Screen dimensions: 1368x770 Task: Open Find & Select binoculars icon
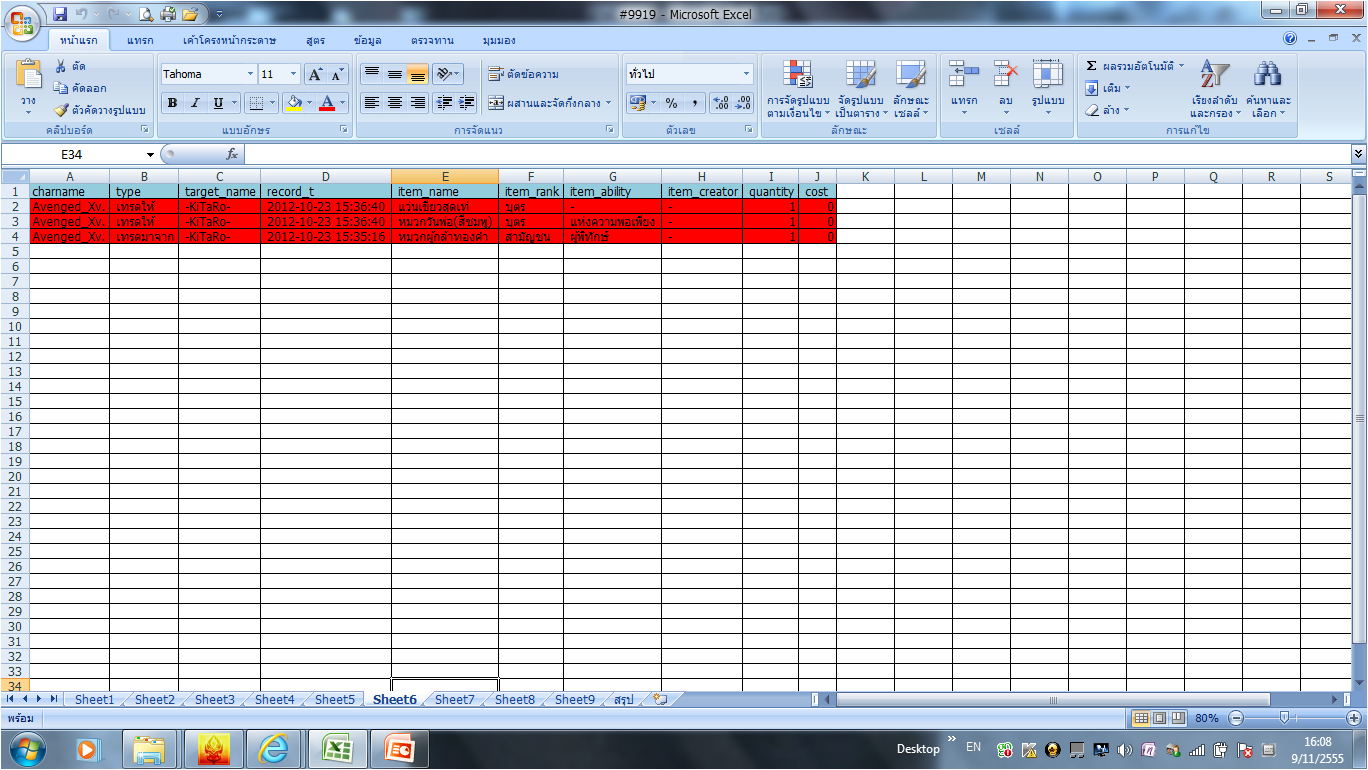1268,76
